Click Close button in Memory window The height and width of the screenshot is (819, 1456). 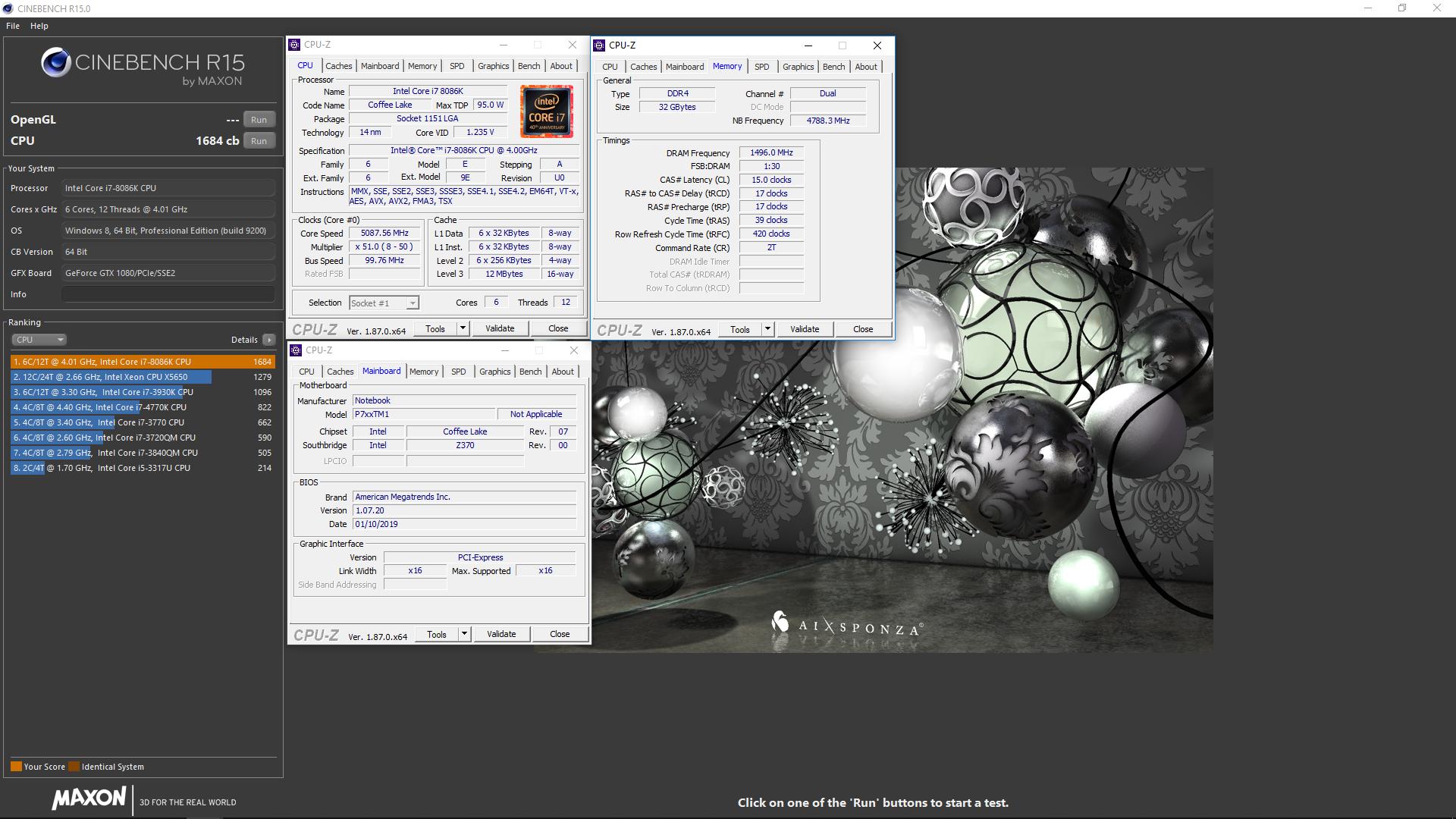pos(863,329)
